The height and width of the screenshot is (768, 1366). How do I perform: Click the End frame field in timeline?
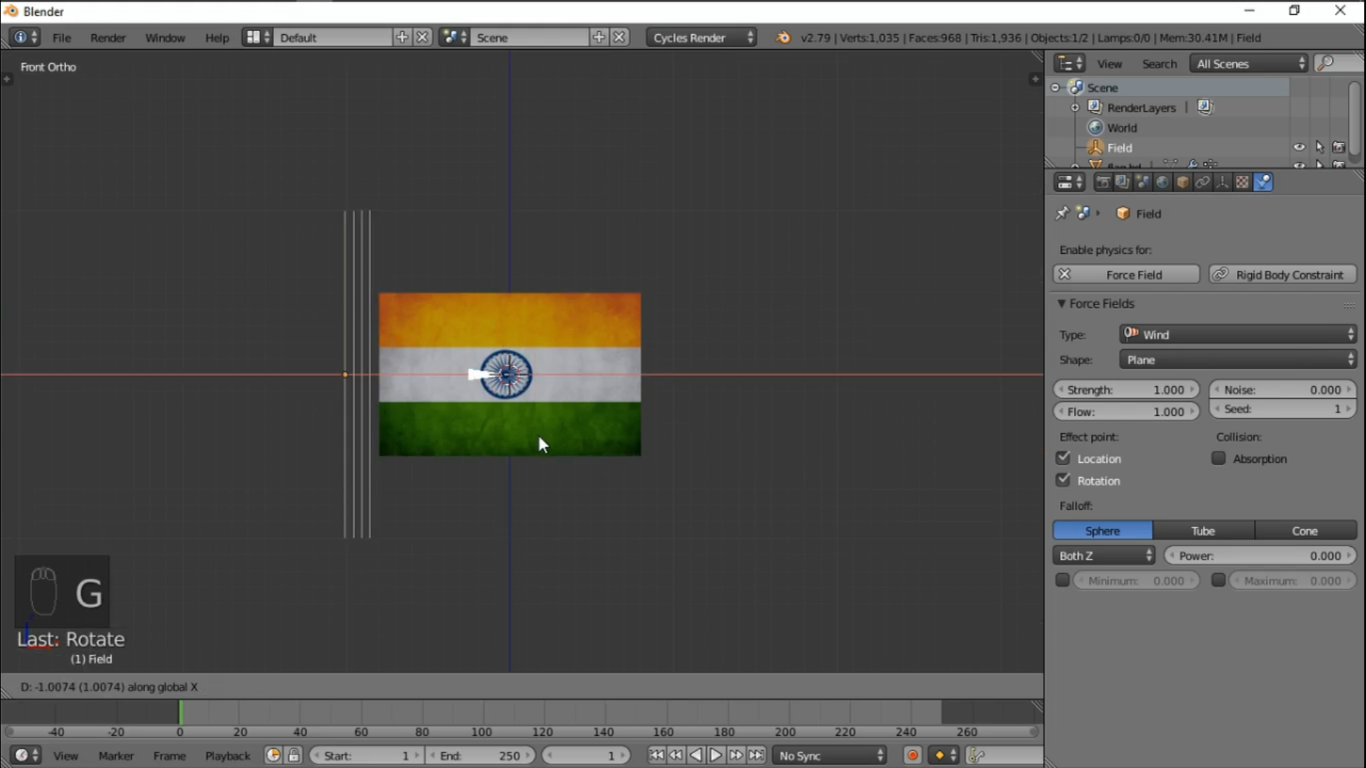[481, 755]
